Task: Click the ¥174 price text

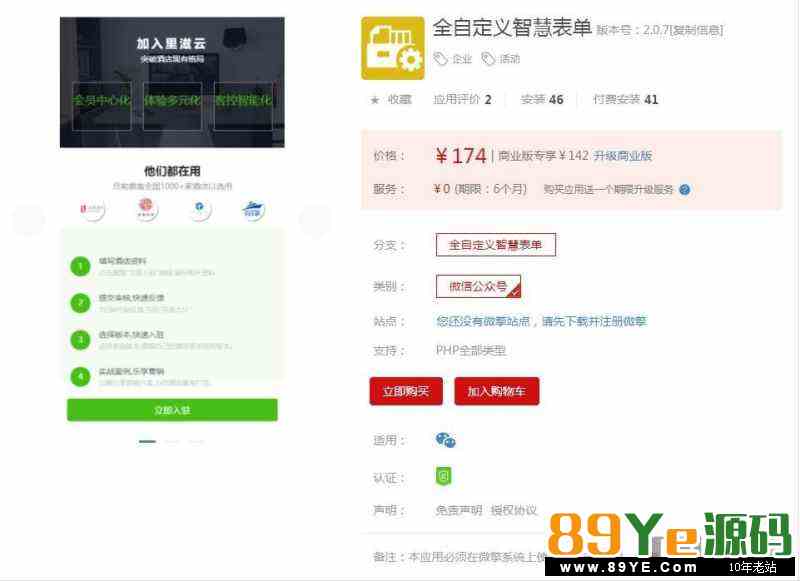Action: pyautogui.click(x=461, y=156)
